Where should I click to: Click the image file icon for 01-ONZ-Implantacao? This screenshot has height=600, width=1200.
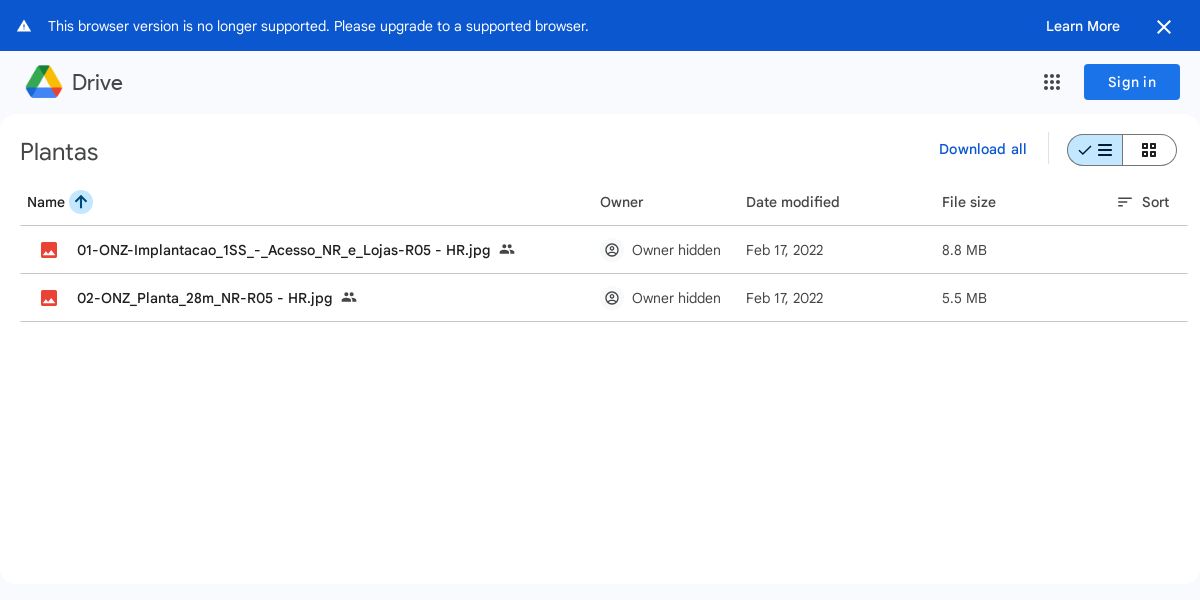pos(49,250)
